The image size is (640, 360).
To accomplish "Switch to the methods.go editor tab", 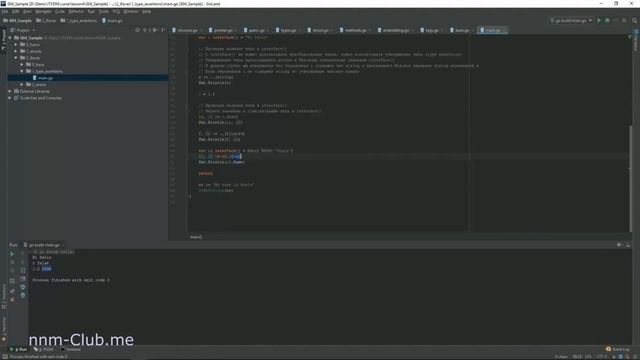I will (355, 30).
